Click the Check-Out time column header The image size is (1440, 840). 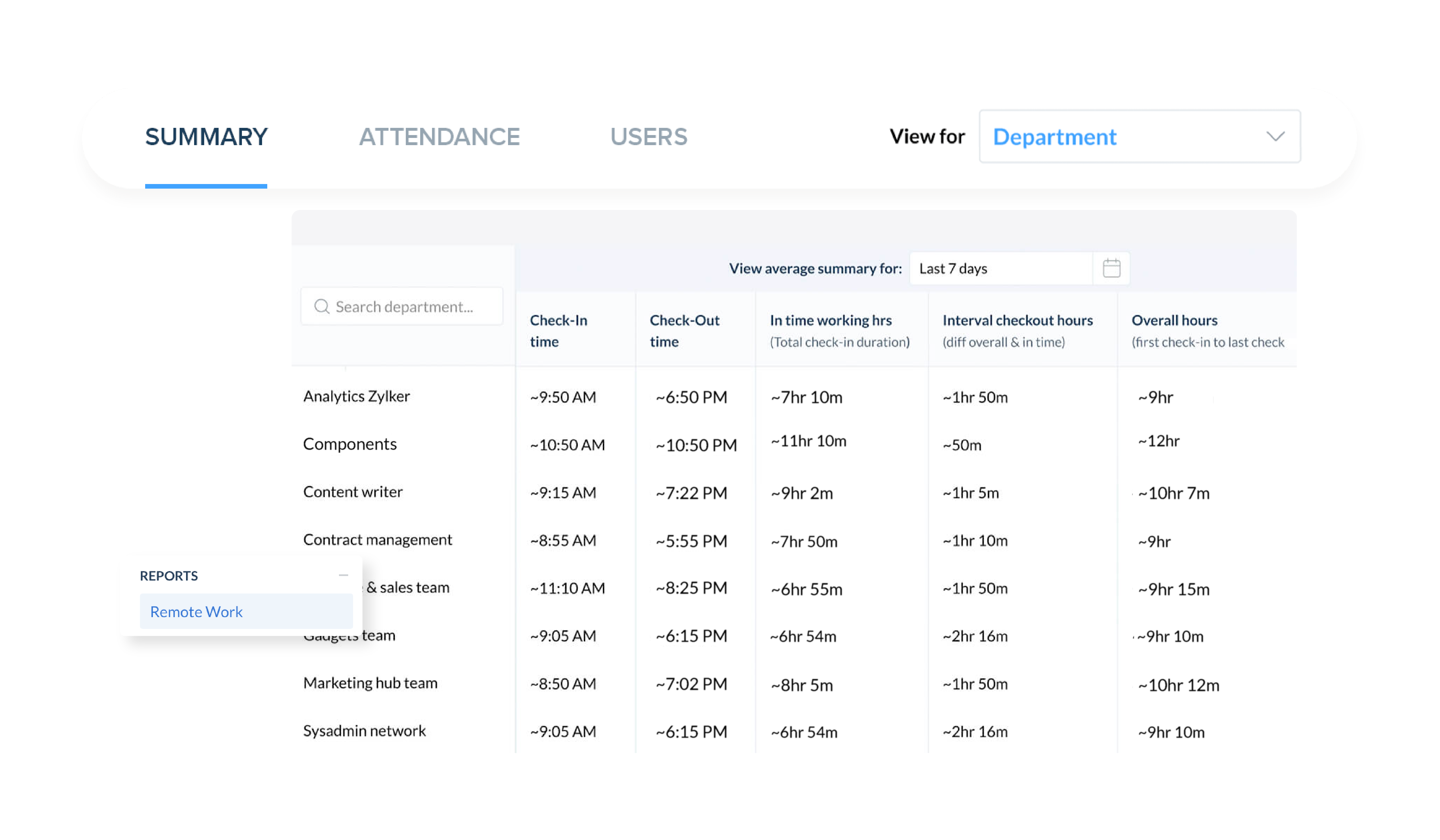(684, 330)
